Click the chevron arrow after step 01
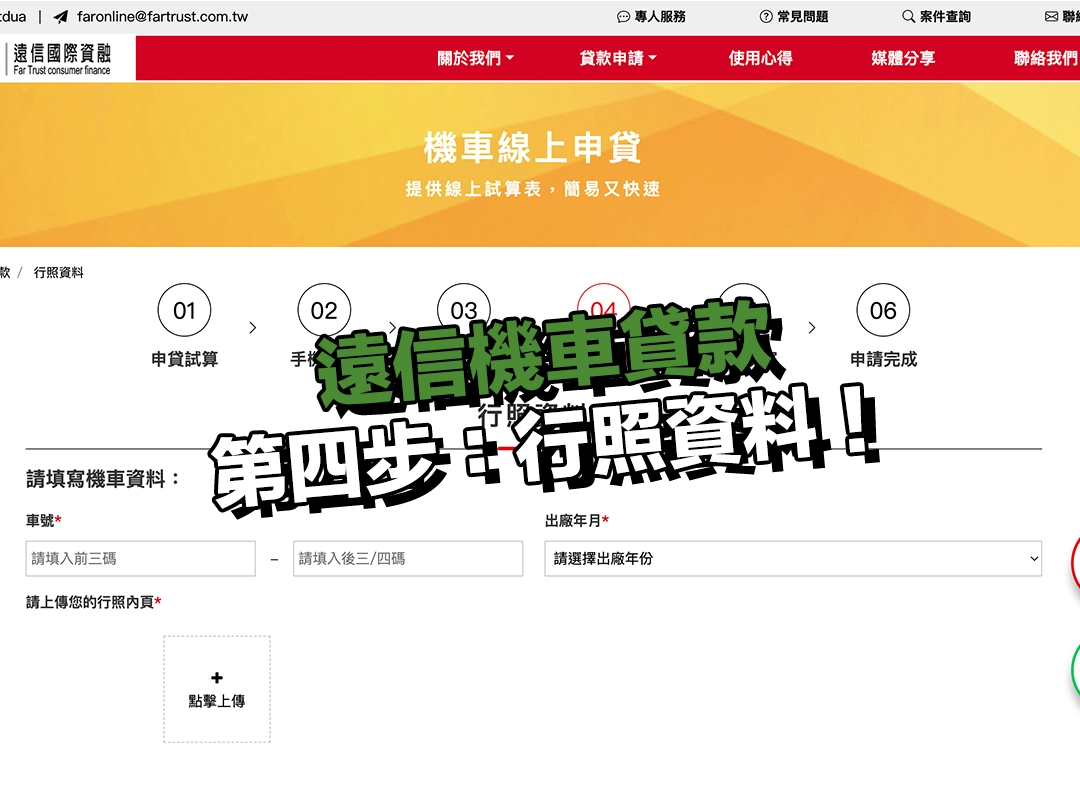 pyautogui.click(x=253, y=327)
